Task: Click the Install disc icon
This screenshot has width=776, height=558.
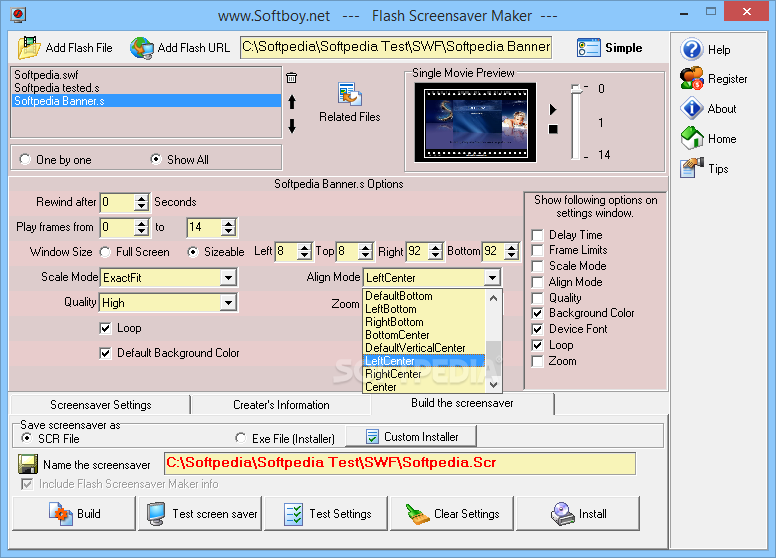Action: (562, 514)
